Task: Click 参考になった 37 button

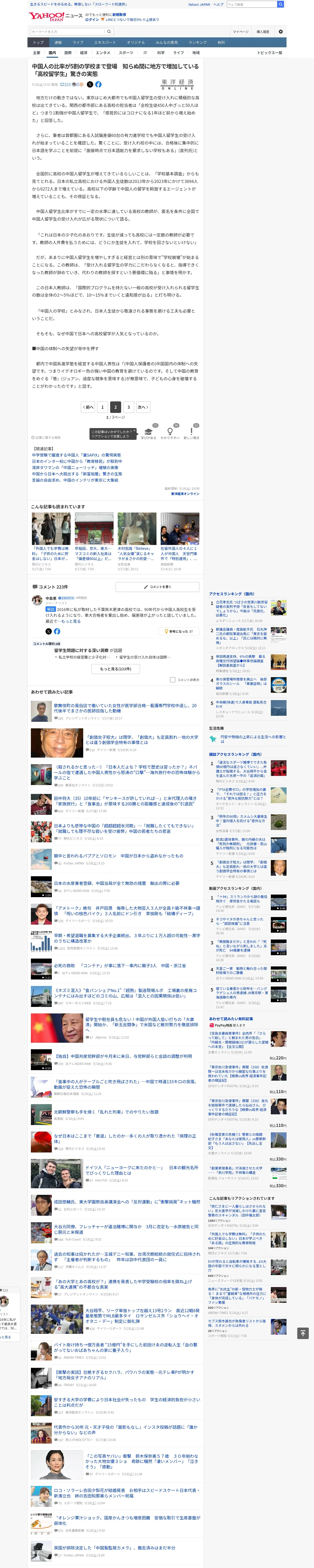Action: point(179,631)
